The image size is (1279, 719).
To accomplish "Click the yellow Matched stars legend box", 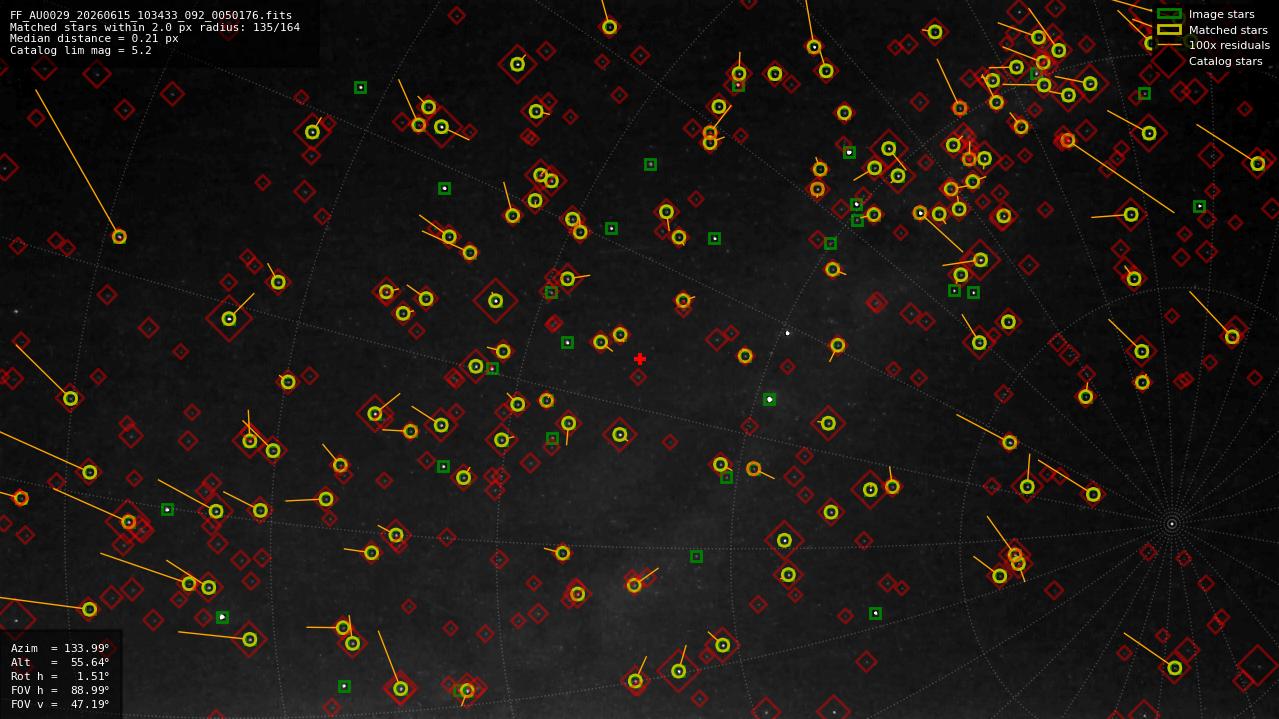I will point(1169,30).
